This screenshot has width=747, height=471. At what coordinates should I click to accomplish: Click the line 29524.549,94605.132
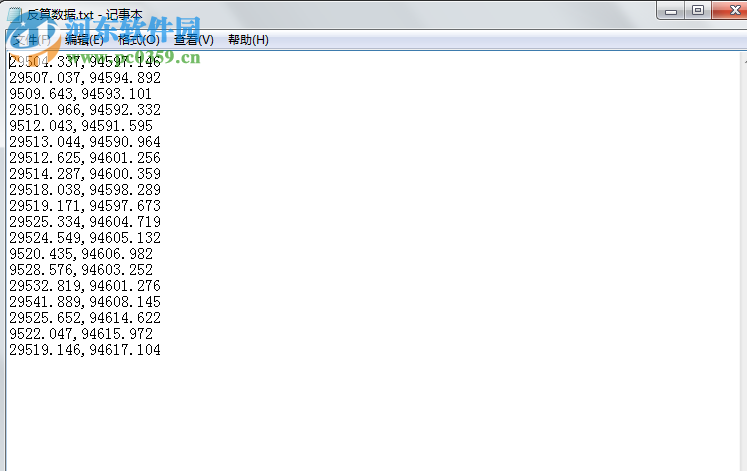click(x=85, y=238)
